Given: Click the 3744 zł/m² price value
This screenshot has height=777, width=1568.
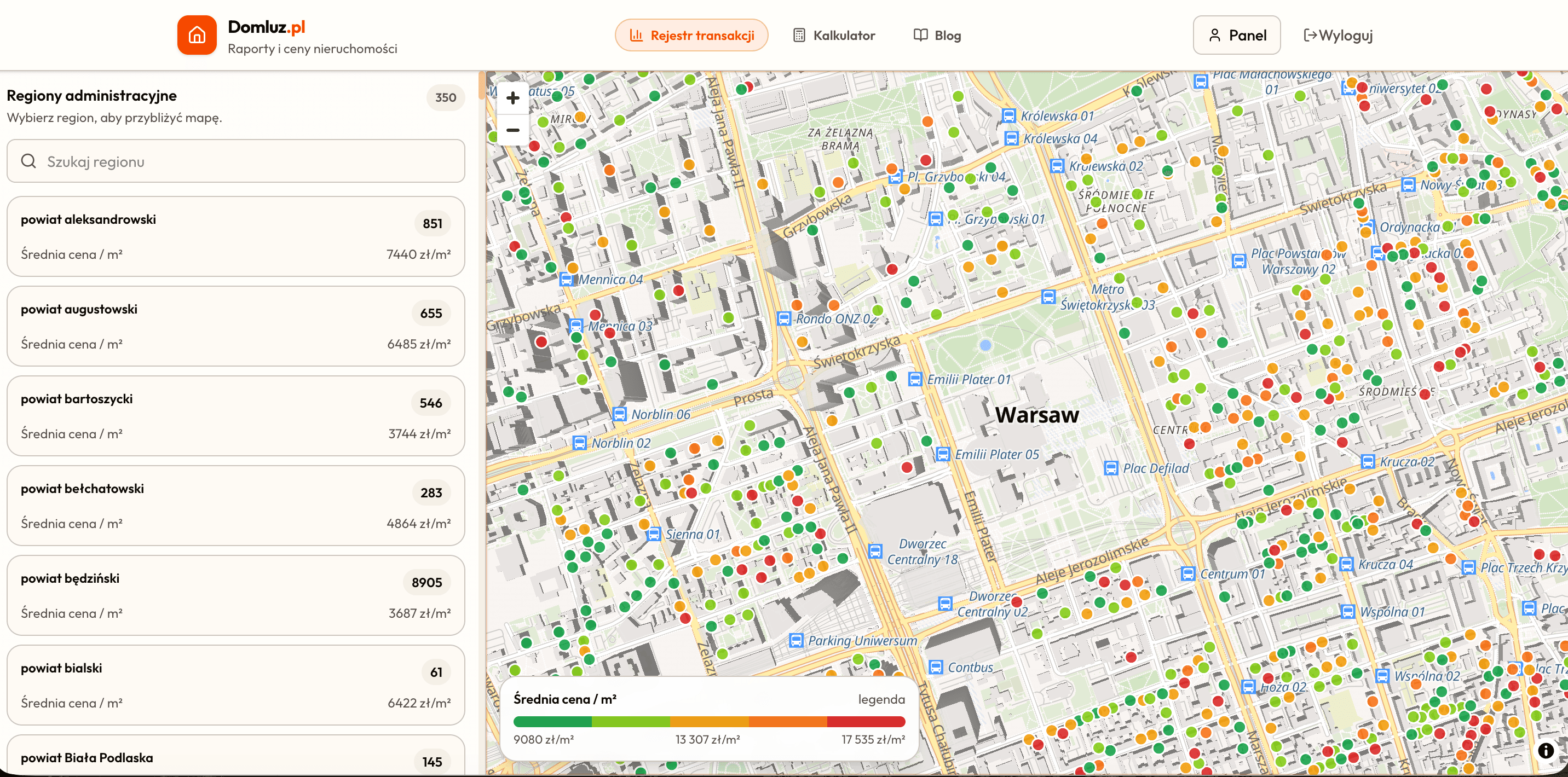Looking at the screenshot, I should (419, 434).
